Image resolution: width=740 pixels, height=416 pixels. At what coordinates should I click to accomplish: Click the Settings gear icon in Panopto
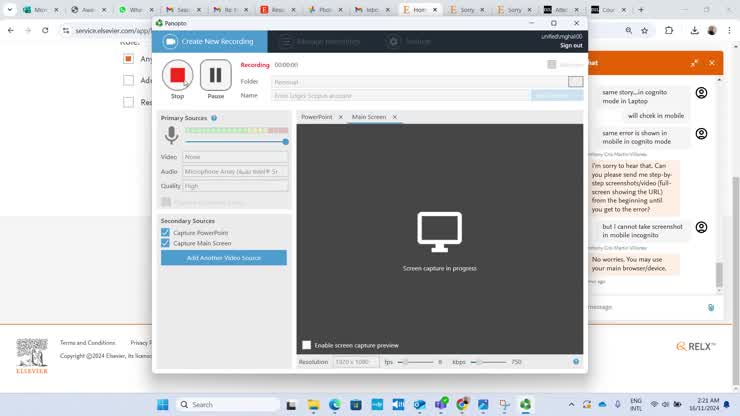pyautogui.click(x=393, y=42)
